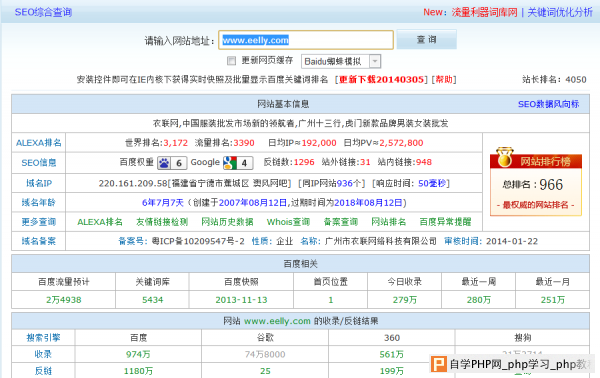Click domain age 6年7月7天
The image size is (600, 378).
(163, 202)
